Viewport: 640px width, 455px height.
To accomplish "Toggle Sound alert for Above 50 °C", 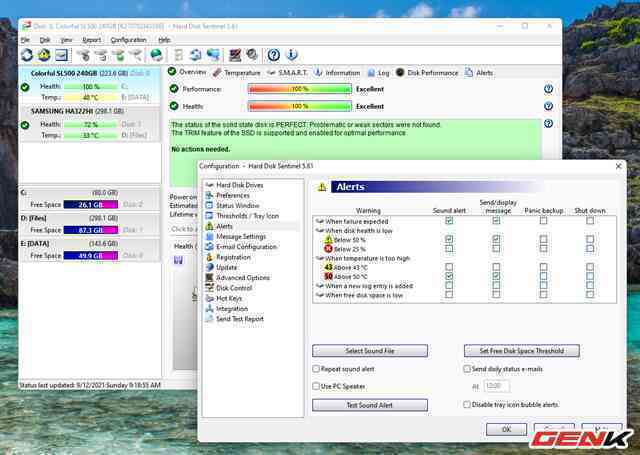I will (x=449, y=276).
